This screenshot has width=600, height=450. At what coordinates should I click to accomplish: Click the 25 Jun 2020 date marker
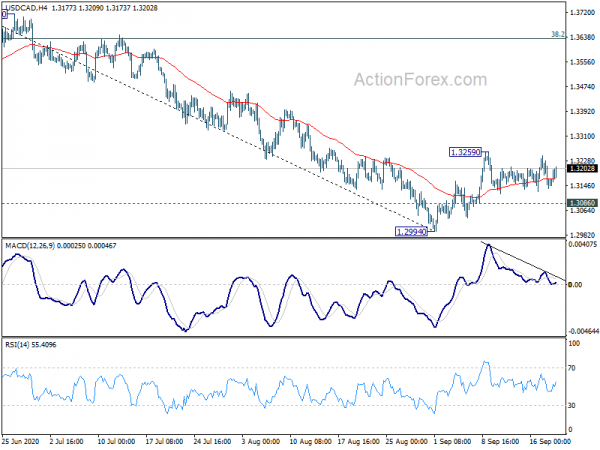pos(20,442)
